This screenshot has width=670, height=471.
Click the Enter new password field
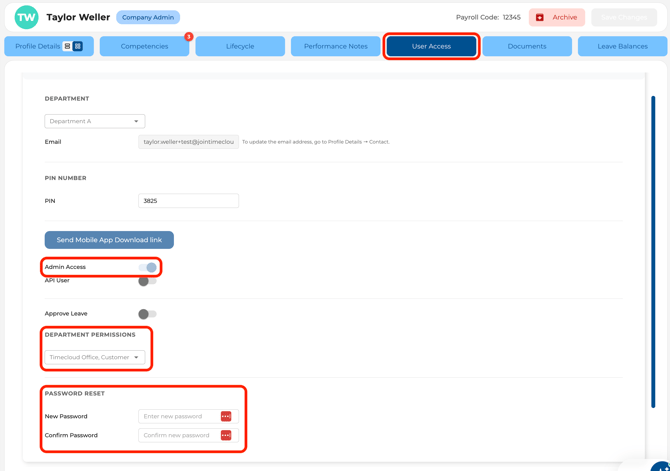tap(188, 416)
